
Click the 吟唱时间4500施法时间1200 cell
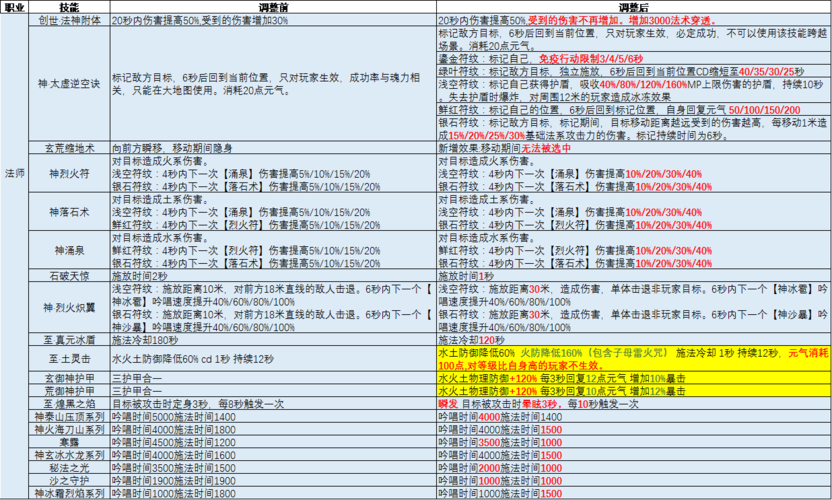(273, 442)
